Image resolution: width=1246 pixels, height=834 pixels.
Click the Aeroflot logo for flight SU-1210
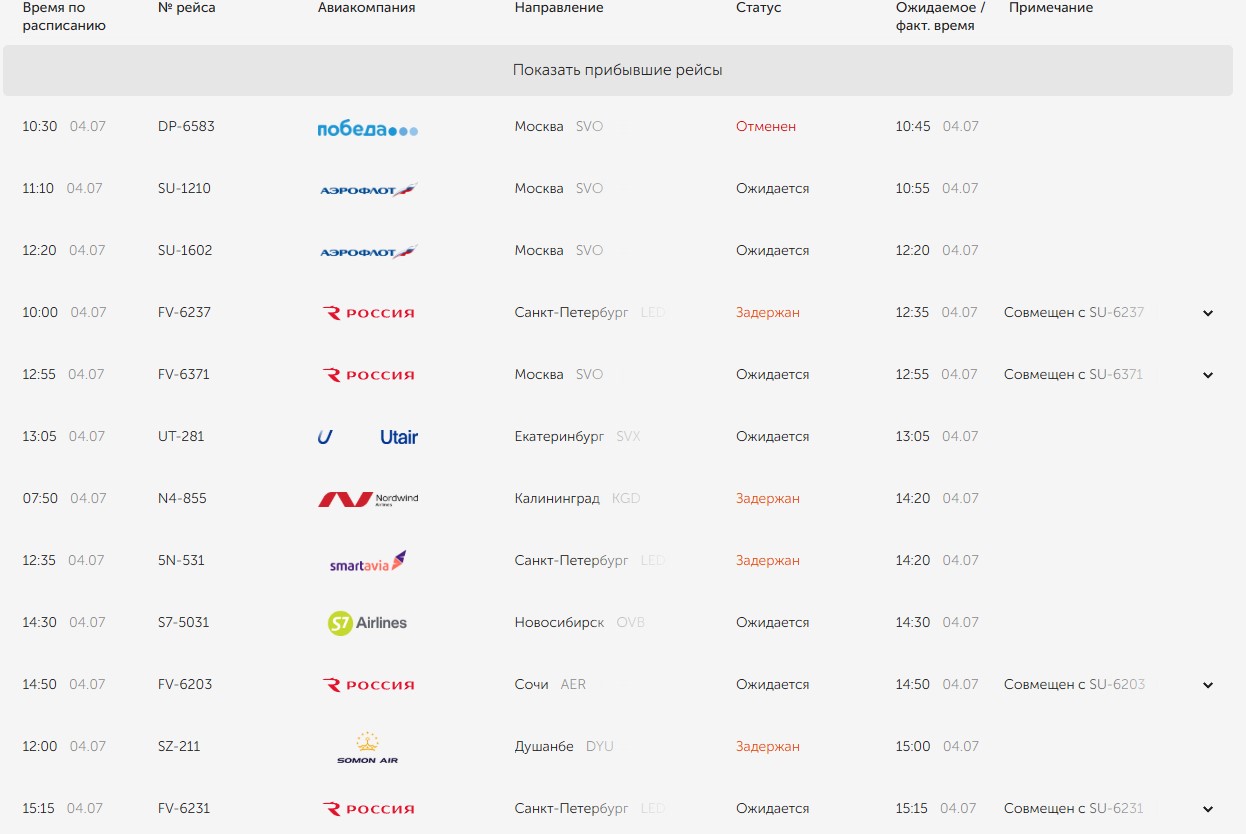pyautogui.click(x=367, y=189)
